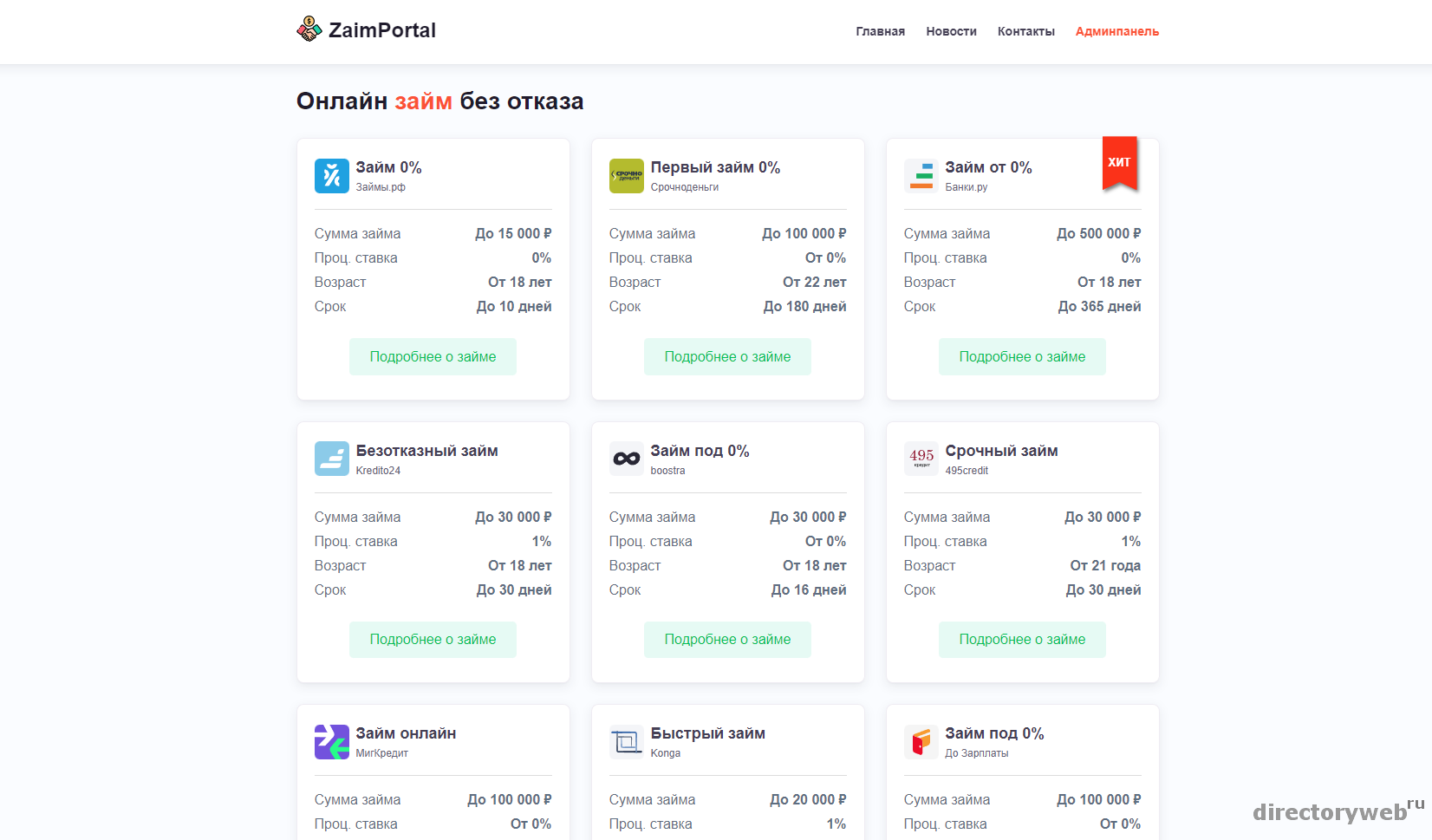Click Подробнее о займе for Срочноденьги

click(728, 357)
